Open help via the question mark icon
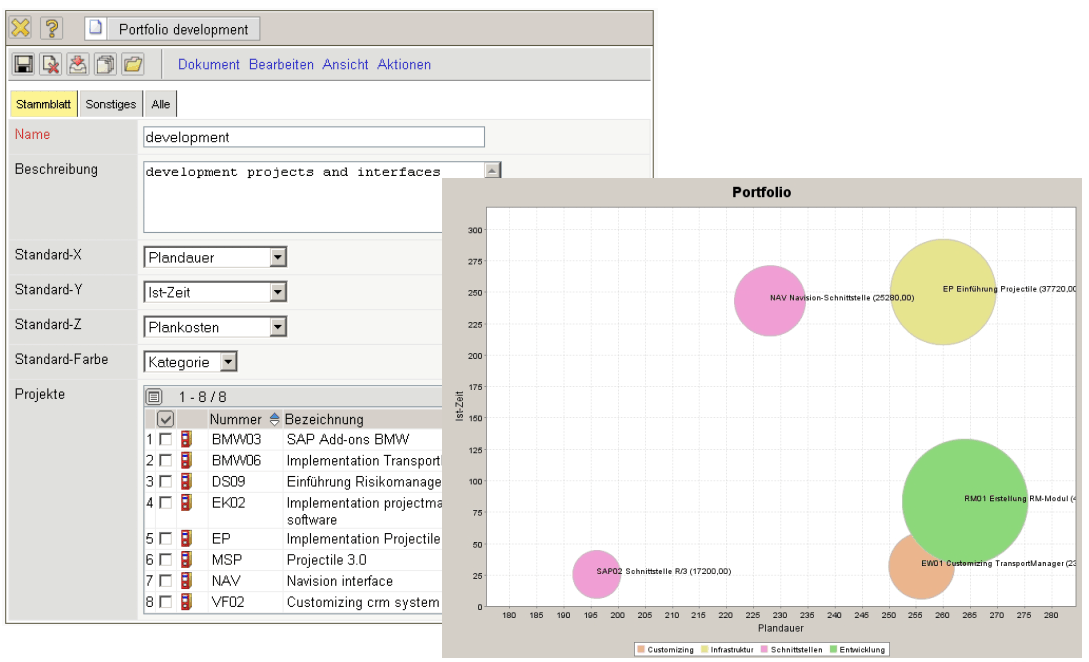This screenshot has width=1089, height=662. point(51,28)
